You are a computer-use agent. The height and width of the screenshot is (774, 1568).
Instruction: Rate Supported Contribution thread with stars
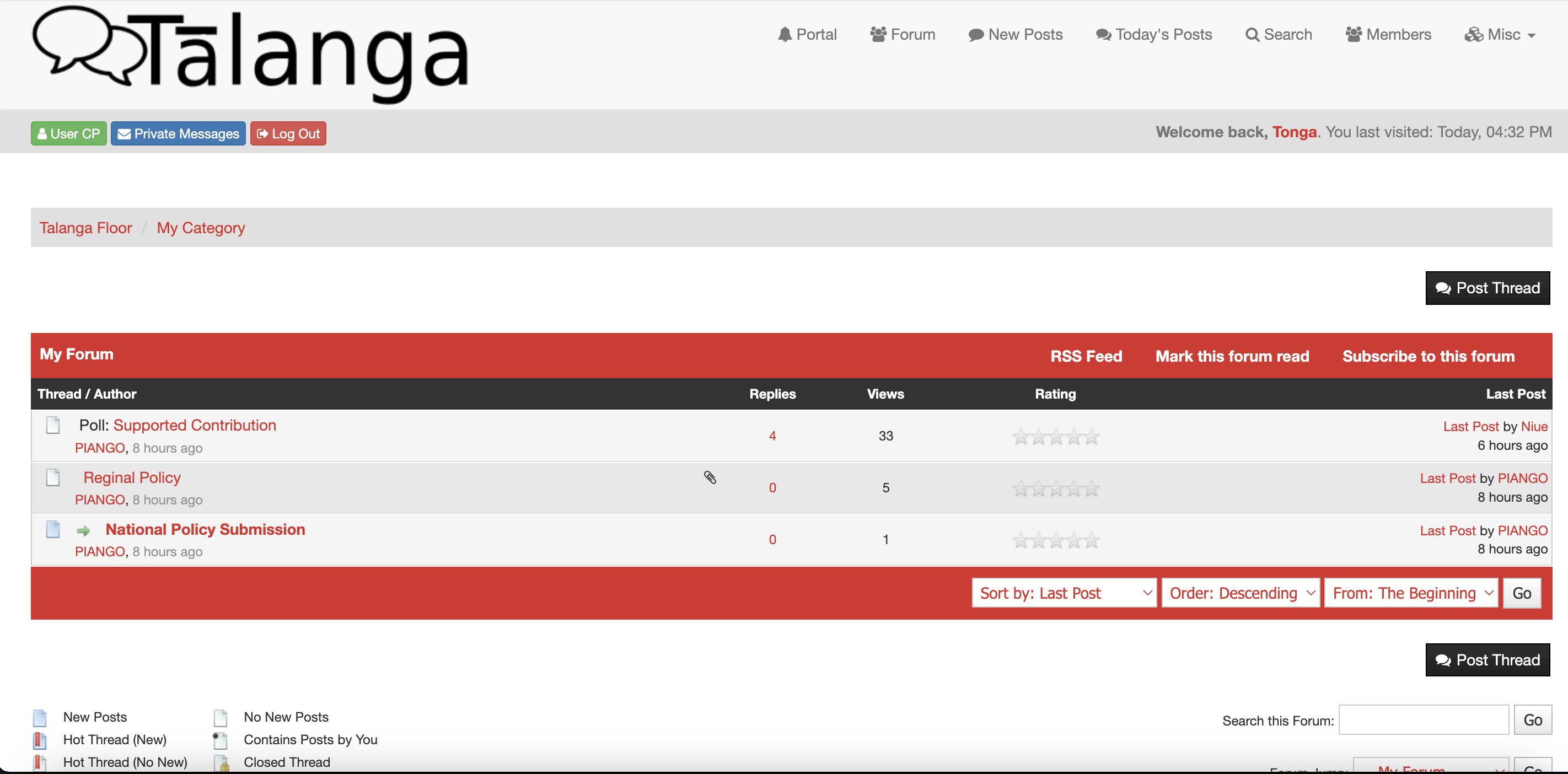click(1055, 436)
